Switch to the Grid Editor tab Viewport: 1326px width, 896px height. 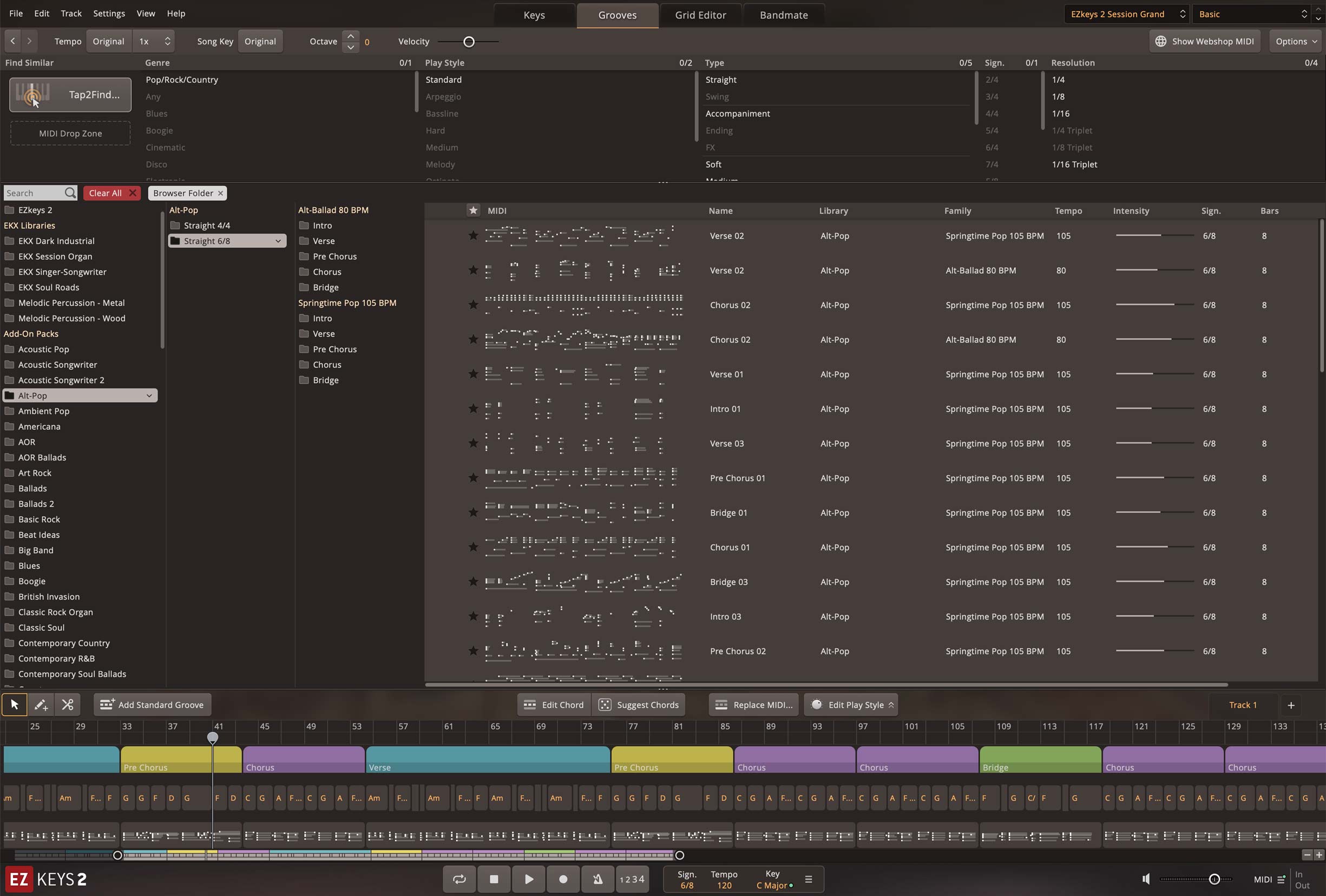coord(700,15)
